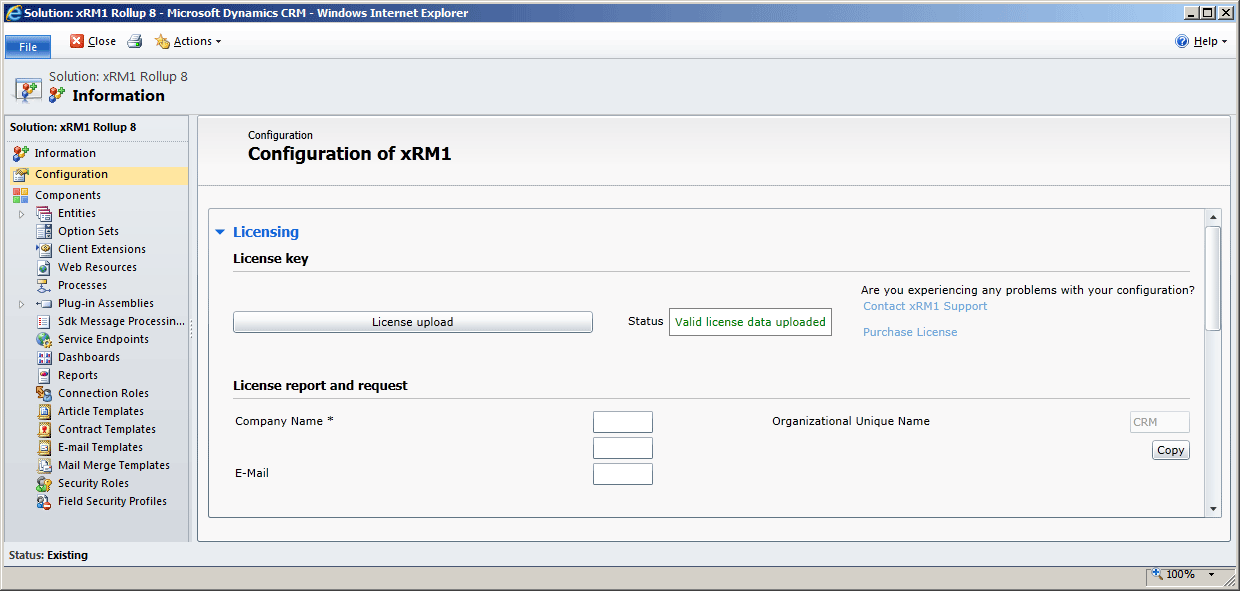
Task: Expand the Plug-in Assemblies tree node
Action: tap(22, 304)
